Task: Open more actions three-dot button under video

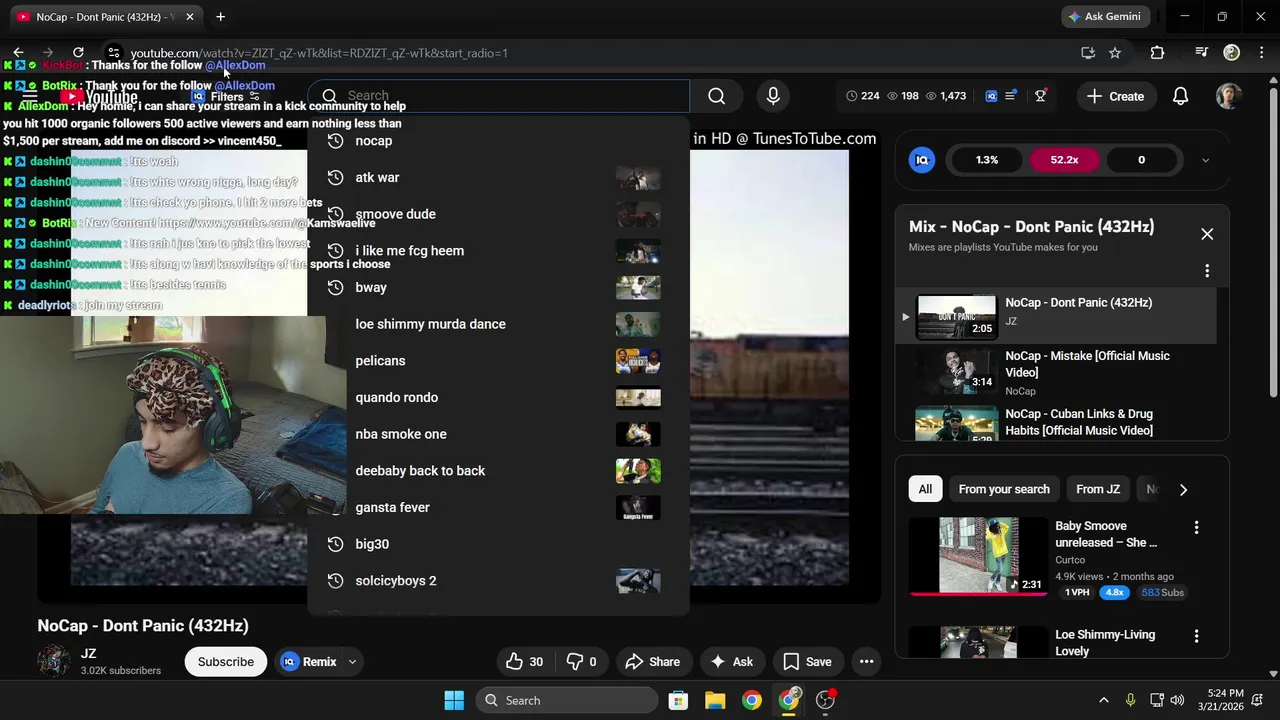Action: 866,661
